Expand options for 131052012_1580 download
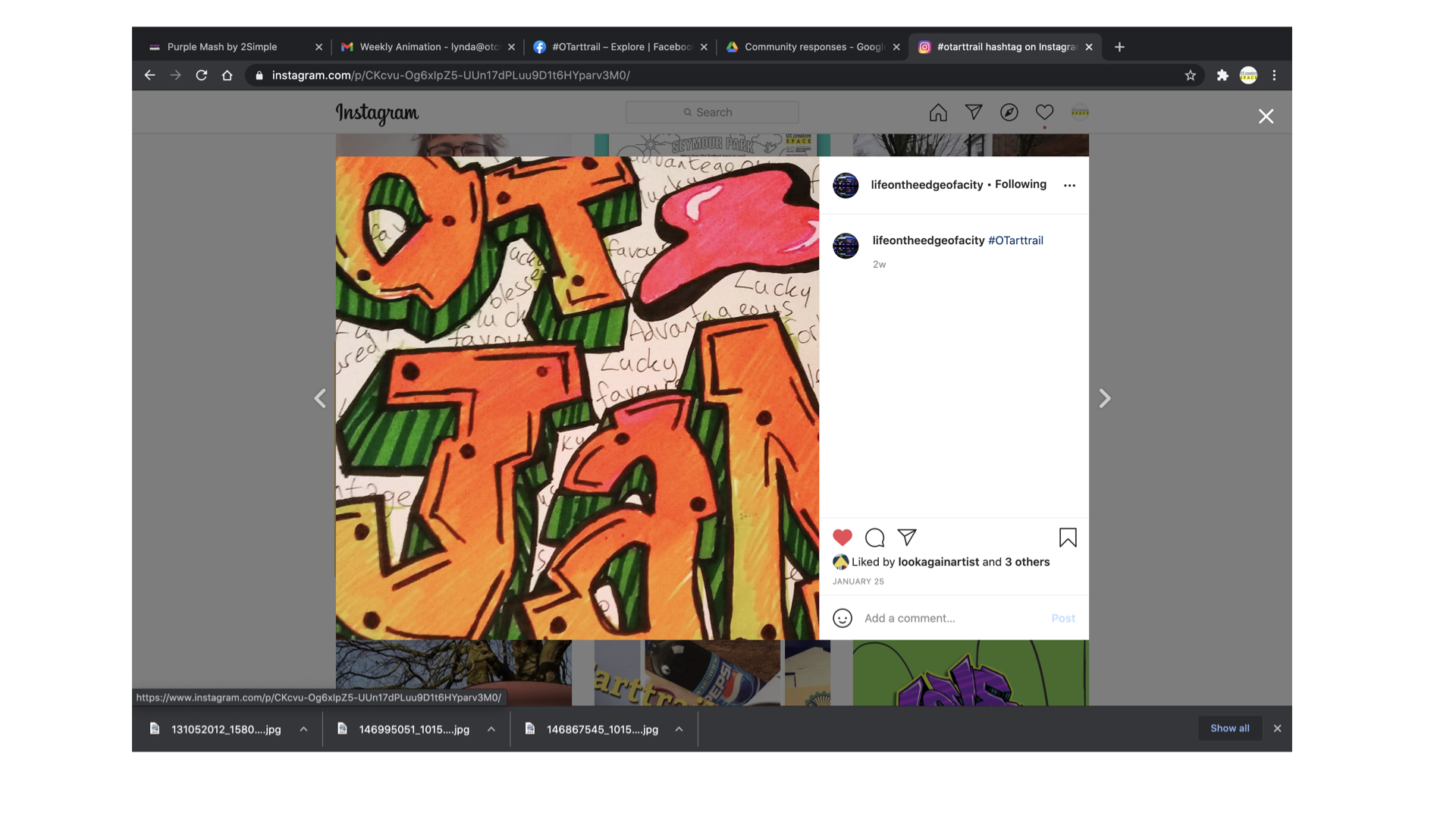The image size is (1456, 819). 303,729
